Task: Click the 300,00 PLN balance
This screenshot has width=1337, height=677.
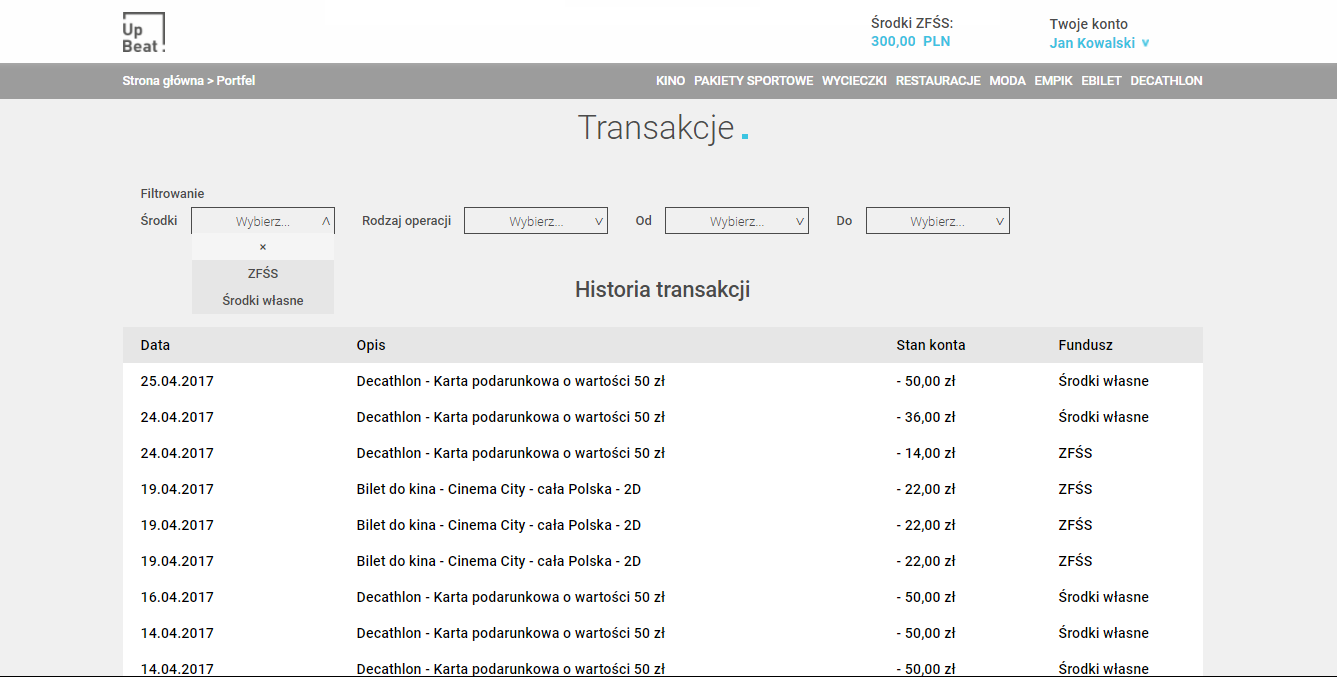Action: tap(910, 42)
